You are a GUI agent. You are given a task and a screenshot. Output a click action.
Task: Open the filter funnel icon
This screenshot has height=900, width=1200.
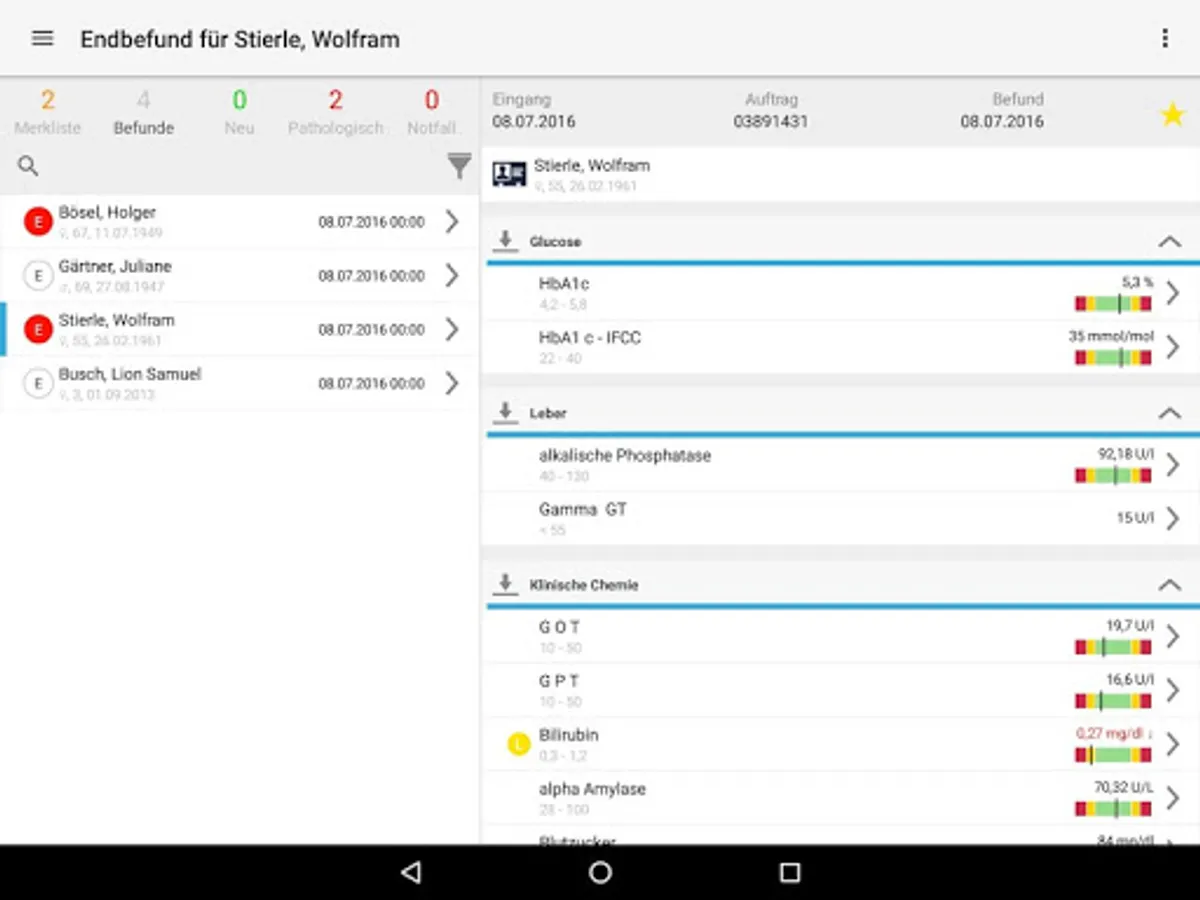(x=459, y=166)
